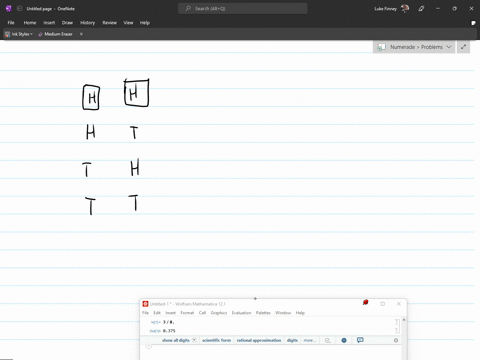
Task: Open the Ink Styles dropdown
Action: click(x=19, y=34)
